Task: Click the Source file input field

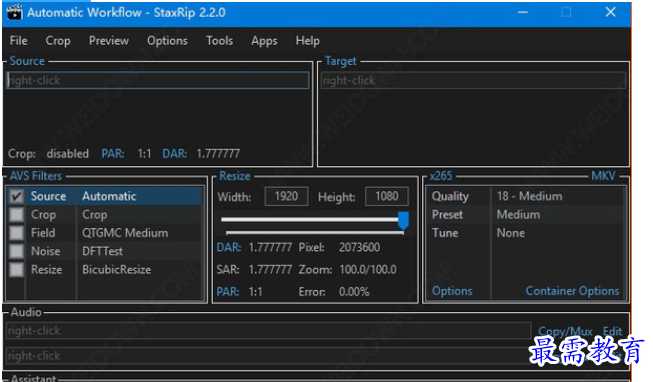Action: tap(158, 80)
